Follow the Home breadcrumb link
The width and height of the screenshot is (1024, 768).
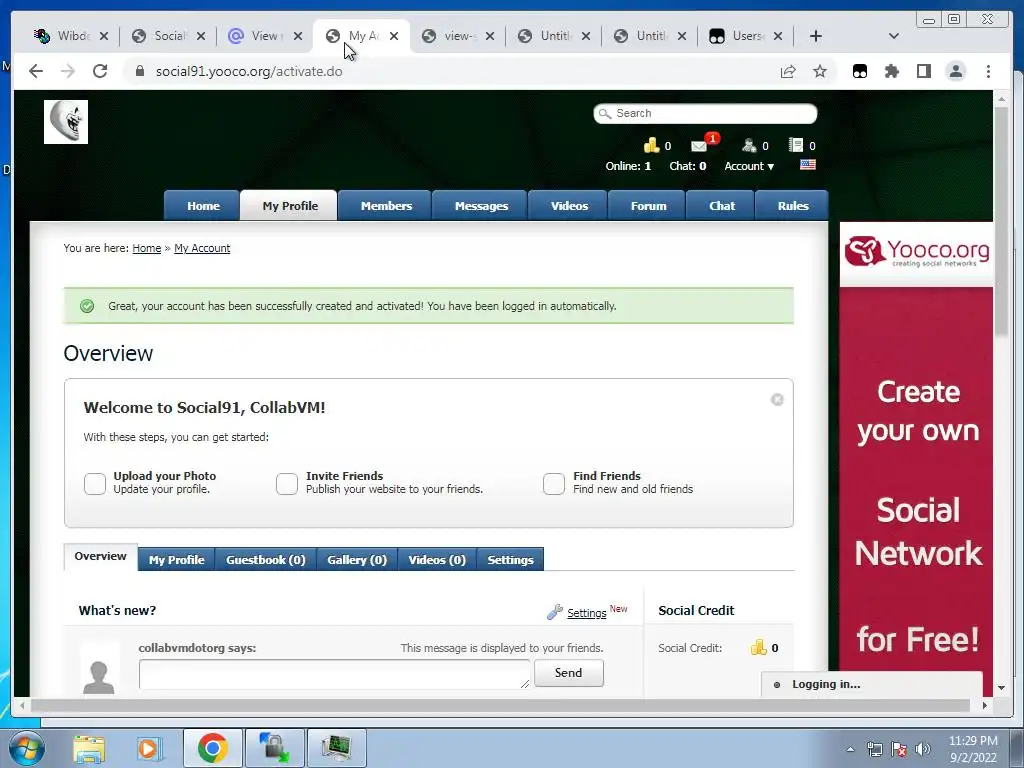[147, 248]
